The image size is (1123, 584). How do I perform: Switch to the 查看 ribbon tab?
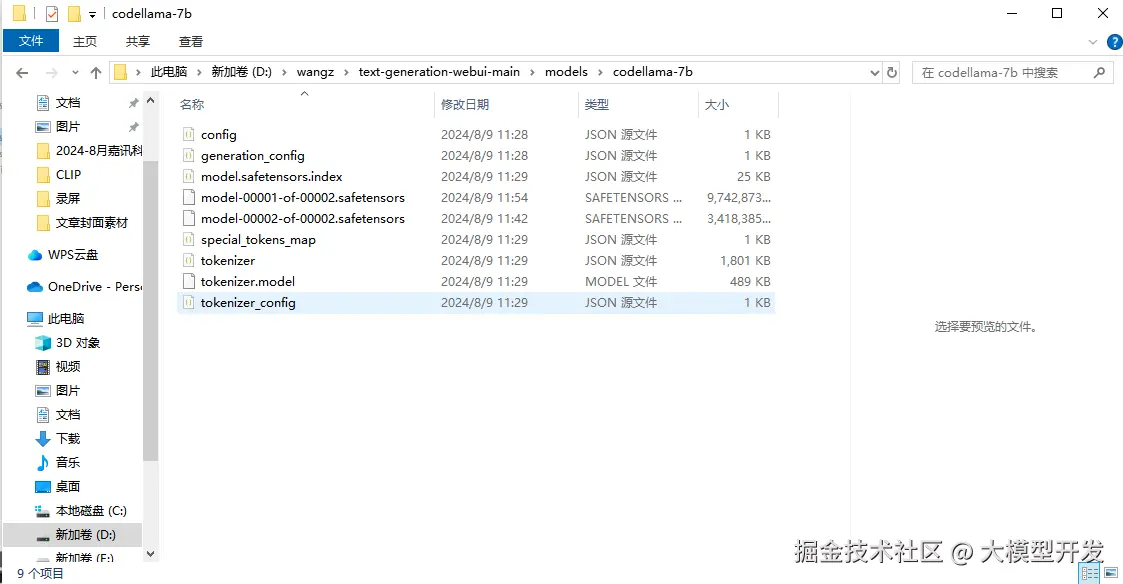[191, 41]
